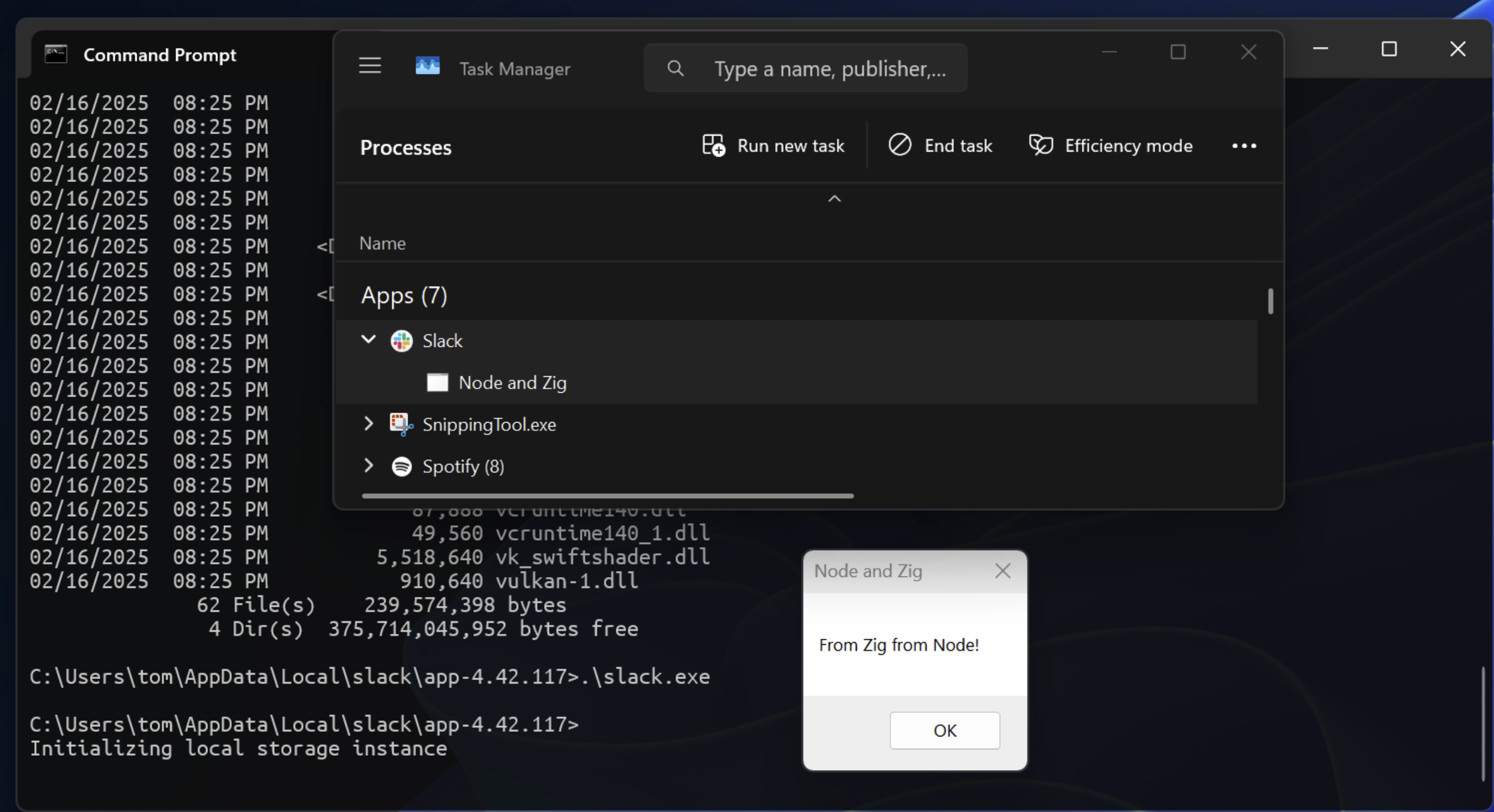Click the SnippingTool.exe app icon
Viewport: 1494px width, 812px height.
pos(401,424)
